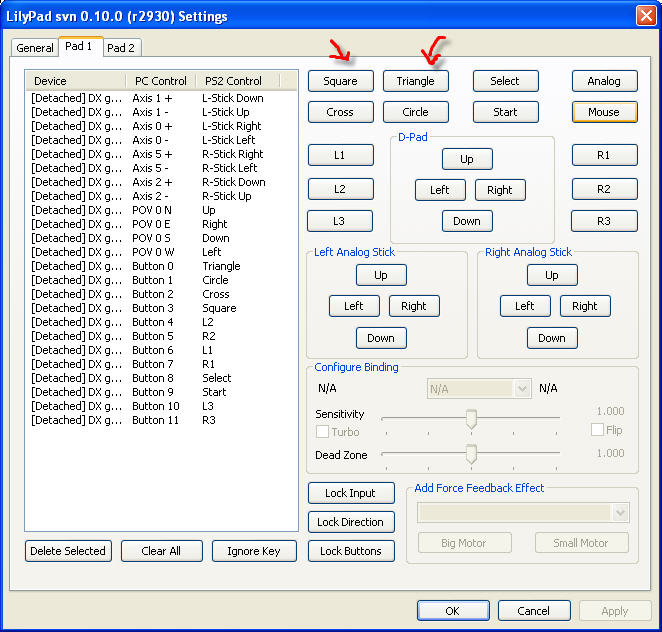The image size is (662, 632).
Task: Select the Axis 0 - L-Stick Left row
Action: click(161, 140)
